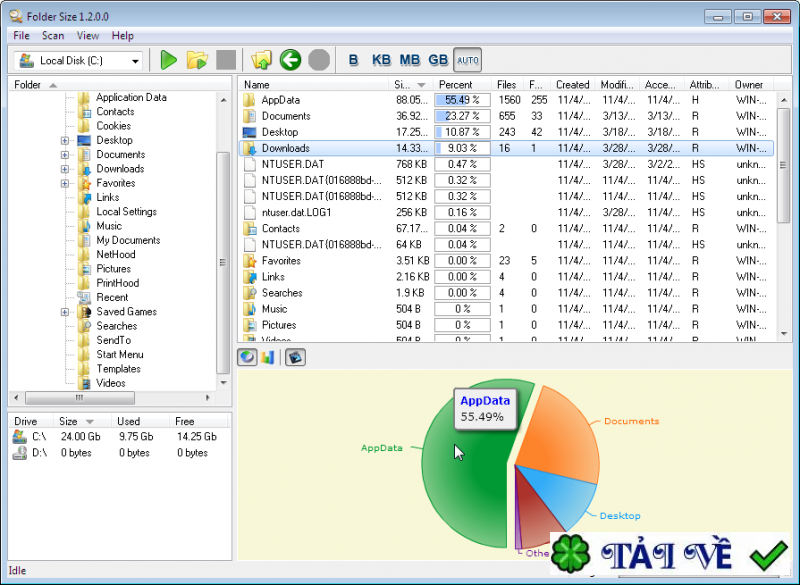Toggle the AUTO size unit button
The height and width of the screenshot is (585, 800).
[467, 60]
